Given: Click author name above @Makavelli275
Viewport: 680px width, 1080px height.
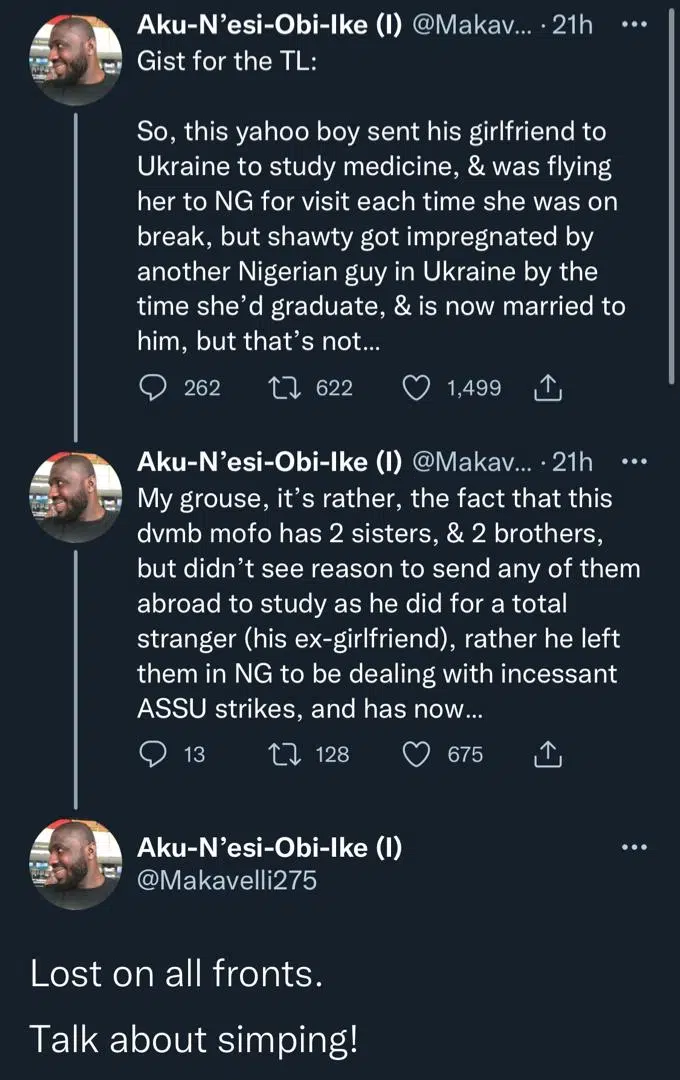Looking at the screenshot, I should tap(268, 848).
